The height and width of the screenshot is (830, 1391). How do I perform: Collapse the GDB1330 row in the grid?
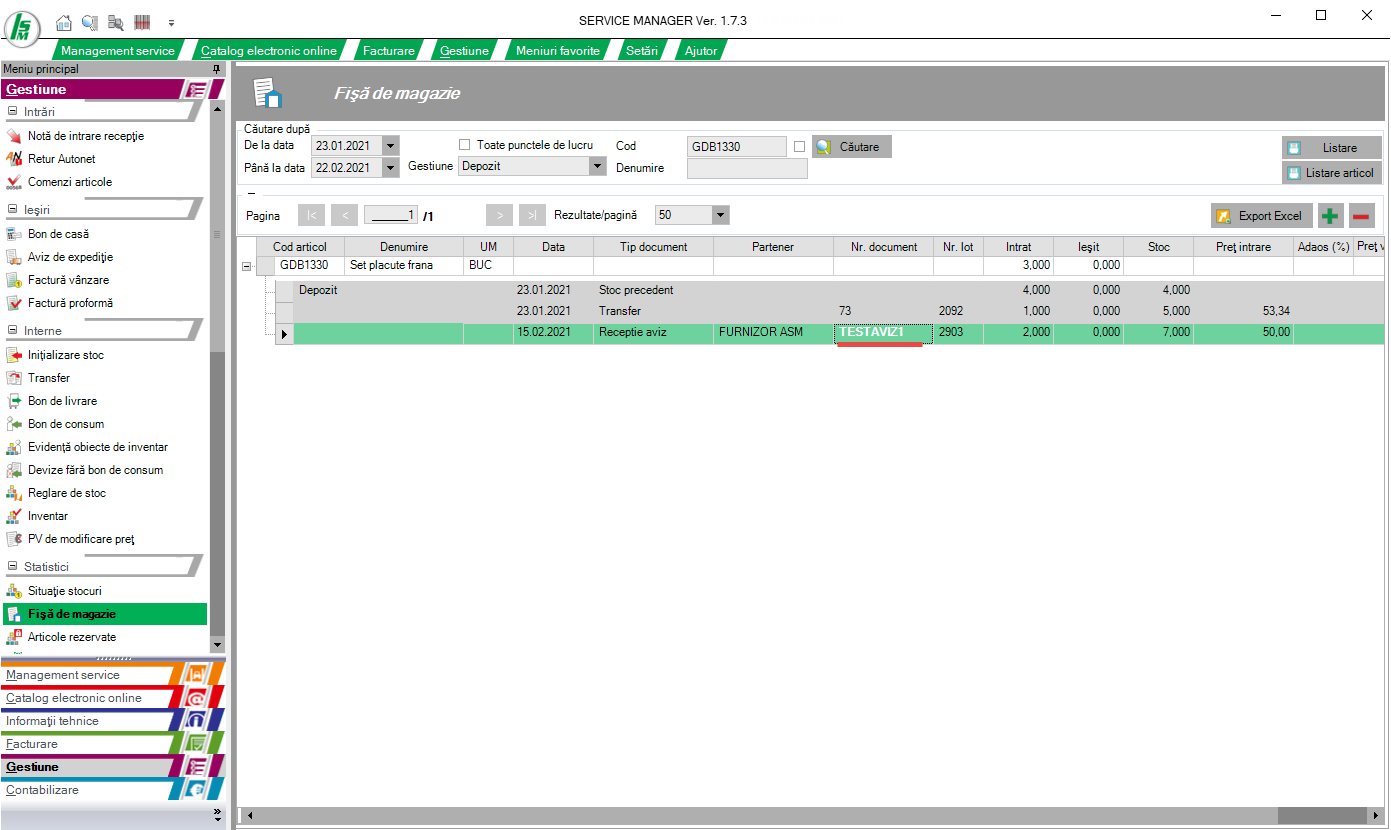246,266
